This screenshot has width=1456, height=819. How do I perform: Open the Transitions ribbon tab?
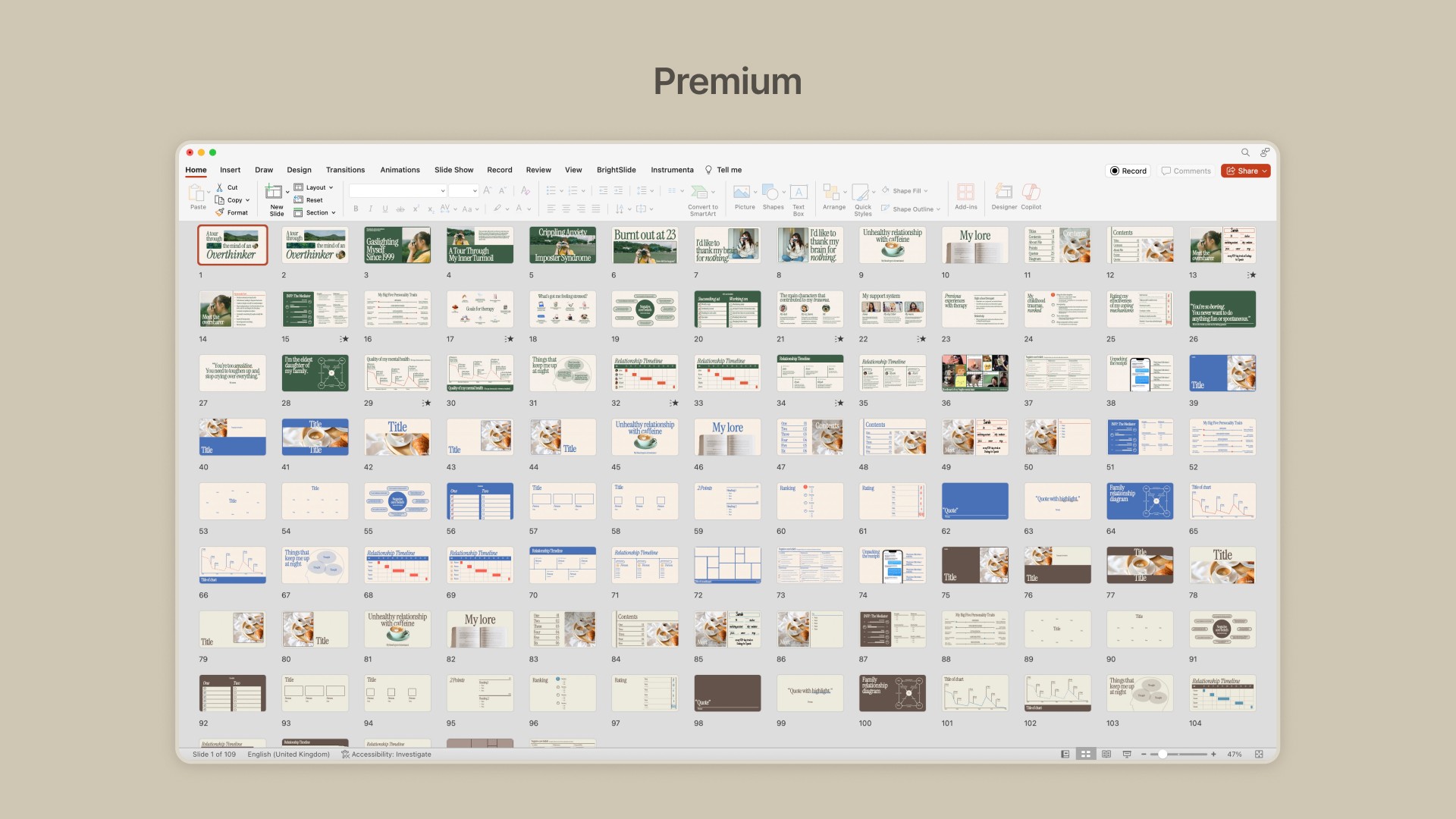coord(345,170)
